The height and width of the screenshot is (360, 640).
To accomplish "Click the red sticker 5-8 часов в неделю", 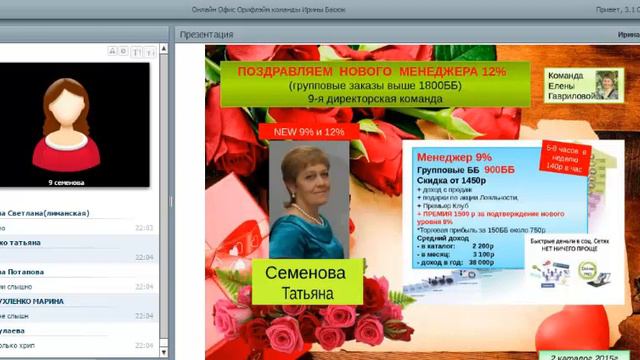I will point(566,158).
